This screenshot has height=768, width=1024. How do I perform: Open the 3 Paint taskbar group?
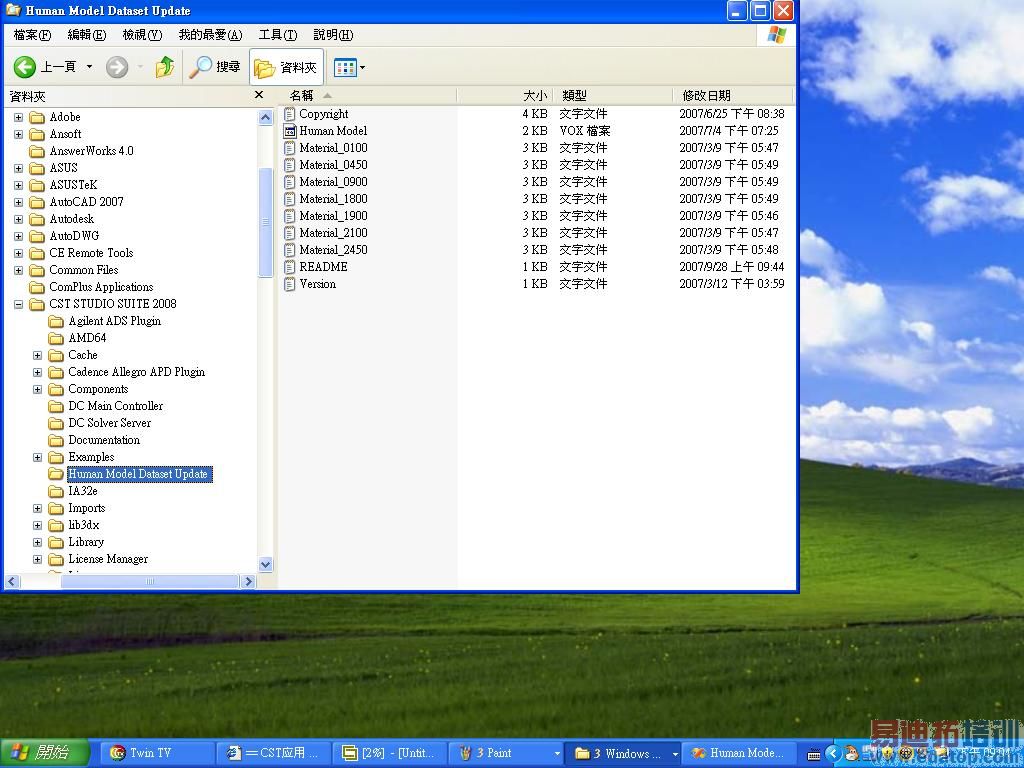coord(506,753)
